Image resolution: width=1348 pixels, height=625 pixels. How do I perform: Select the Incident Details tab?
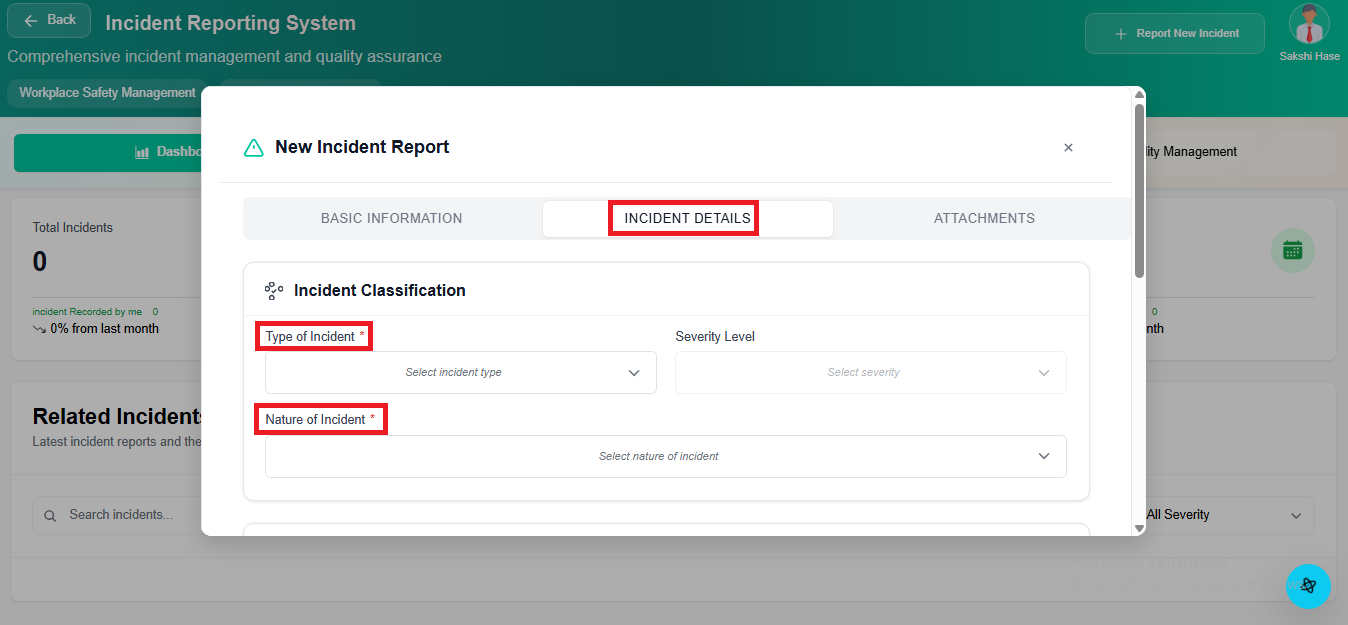[687, 218]
